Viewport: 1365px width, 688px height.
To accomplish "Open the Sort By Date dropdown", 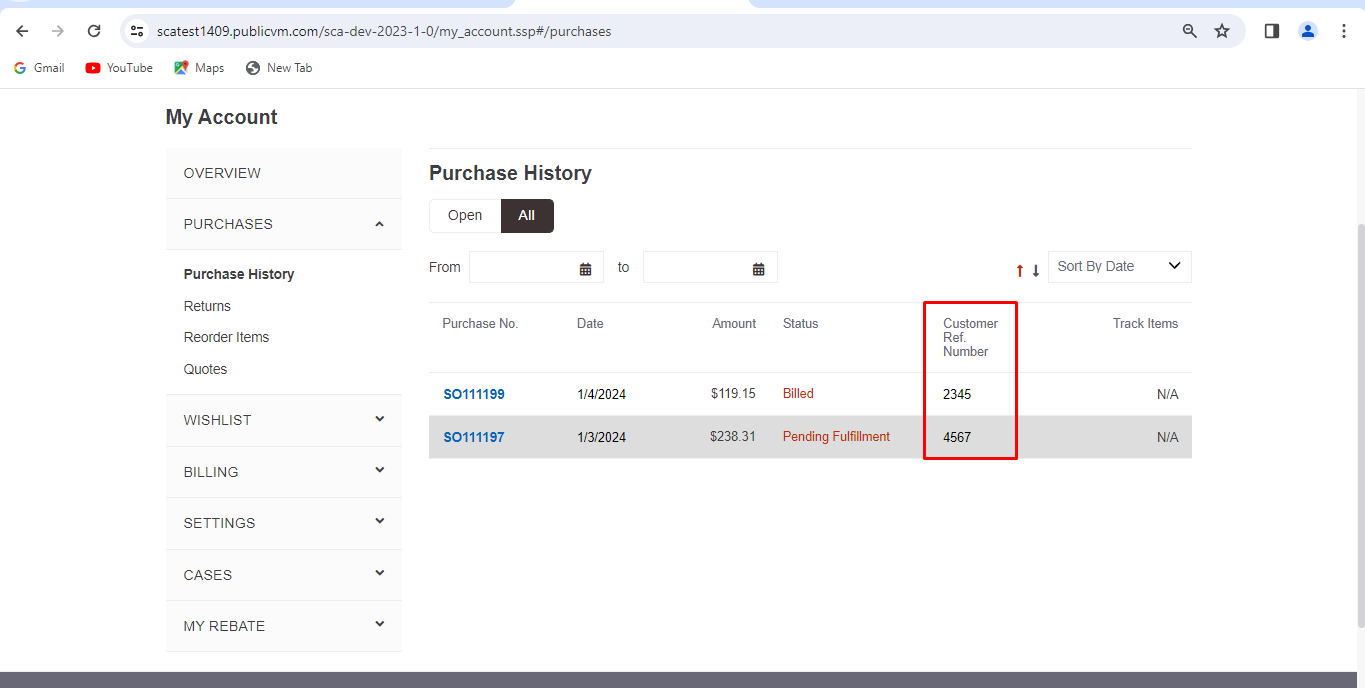I will pyautogui.click(x=1119, y=267).
